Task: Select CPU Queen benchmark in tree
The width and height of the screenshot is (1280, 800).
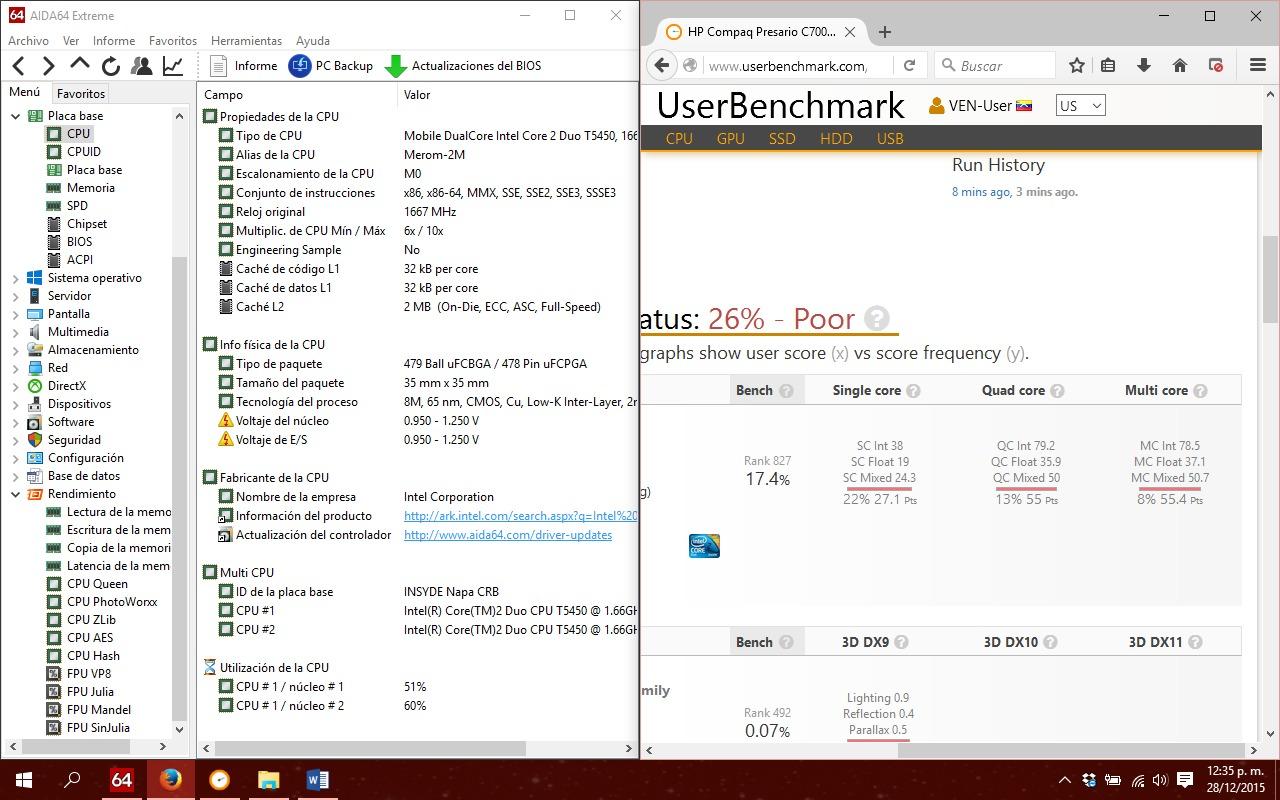Action: click(x=97, y=584)
